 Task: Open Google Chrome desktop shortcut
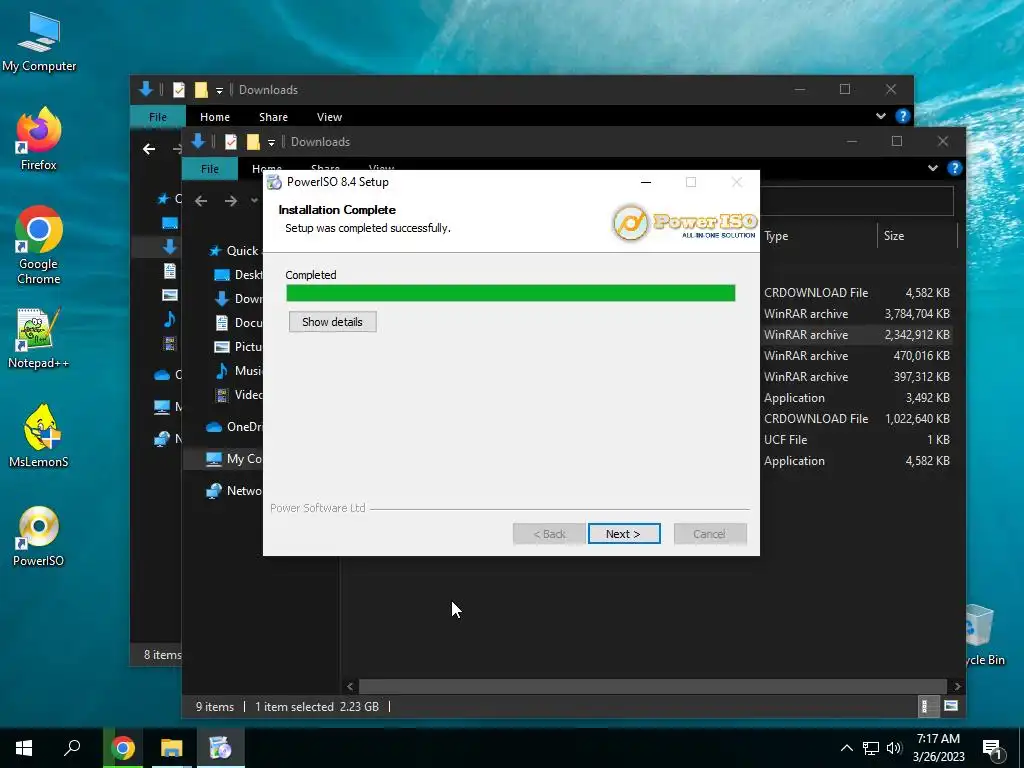coord(39,245)
